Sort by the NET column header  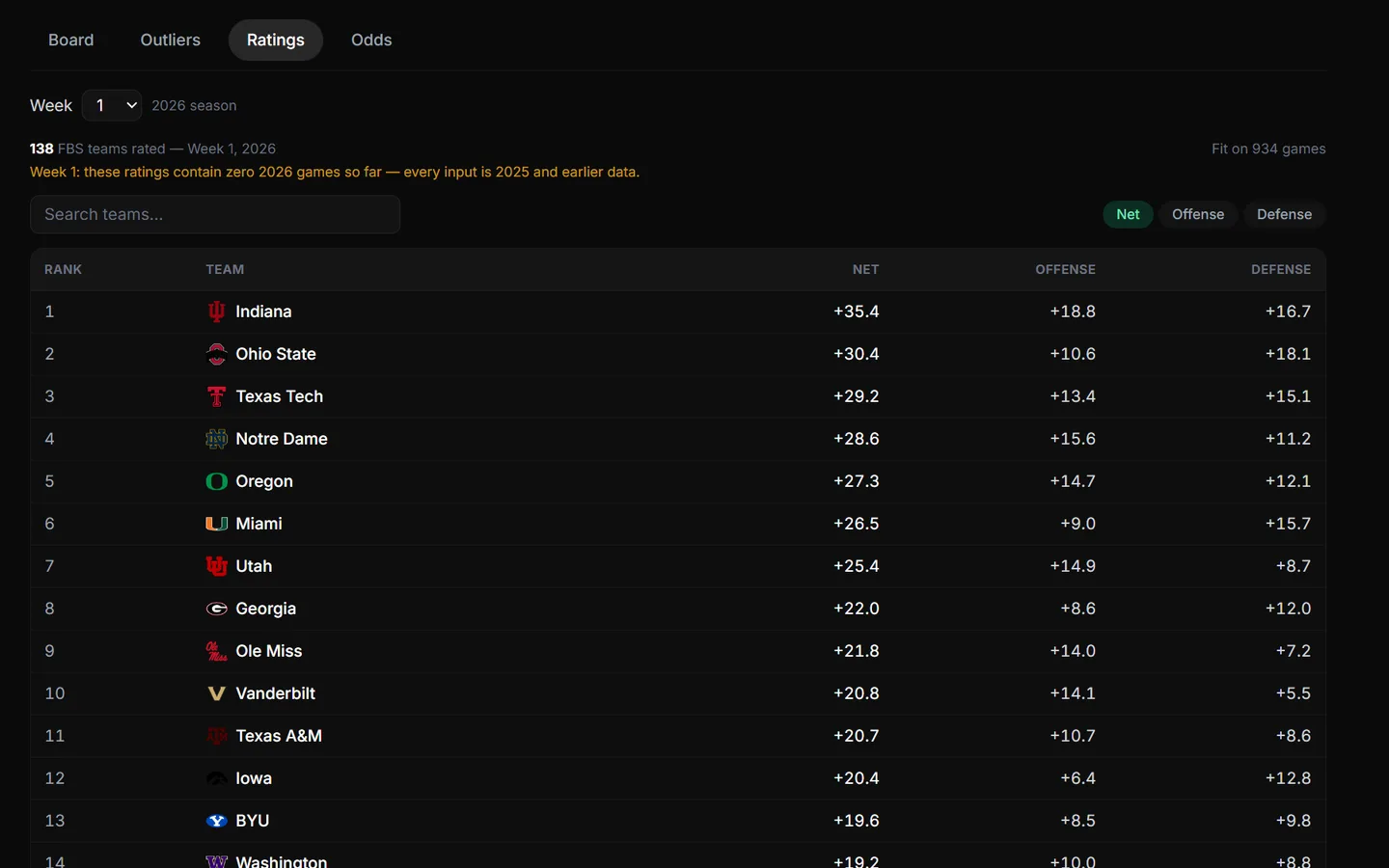(x=866, y=269)
